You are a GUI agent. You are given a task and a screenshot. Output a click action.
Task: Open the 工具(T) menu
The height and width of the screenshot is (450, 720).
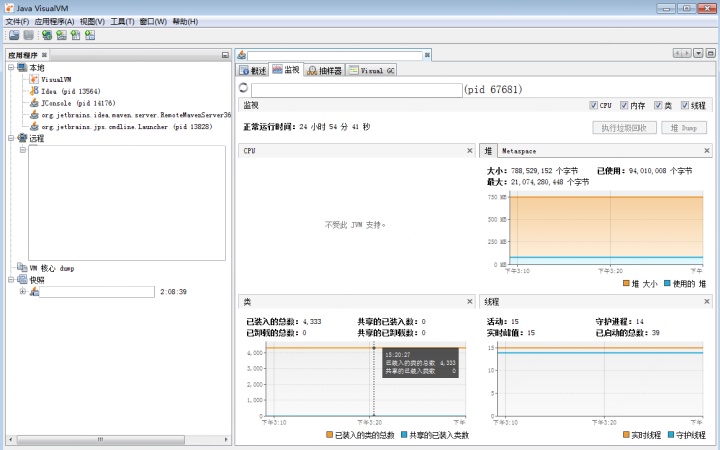tap(122, 22)
